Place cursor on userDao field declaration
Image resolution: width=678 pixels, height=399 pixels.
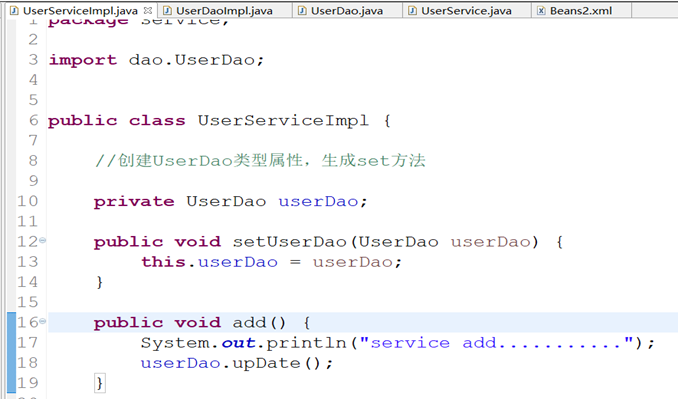[318, 201]
